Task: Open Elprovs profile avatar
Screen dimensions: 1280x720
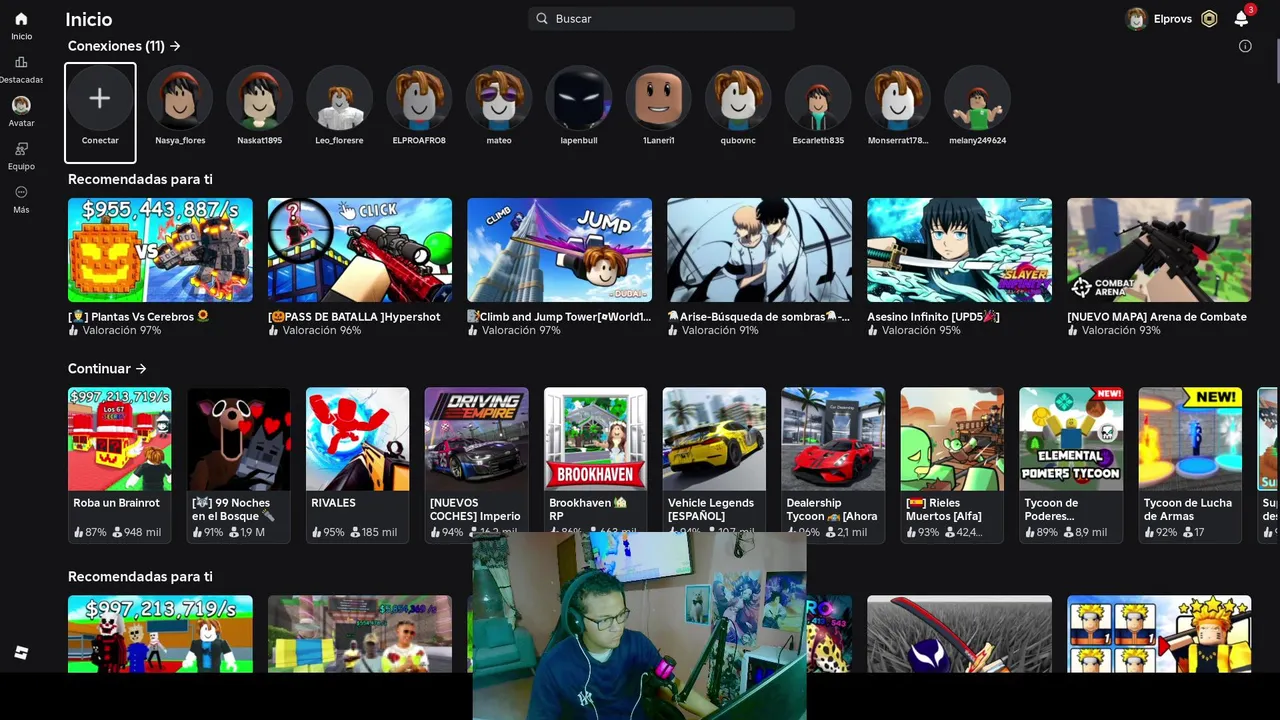Action: 1136,19
